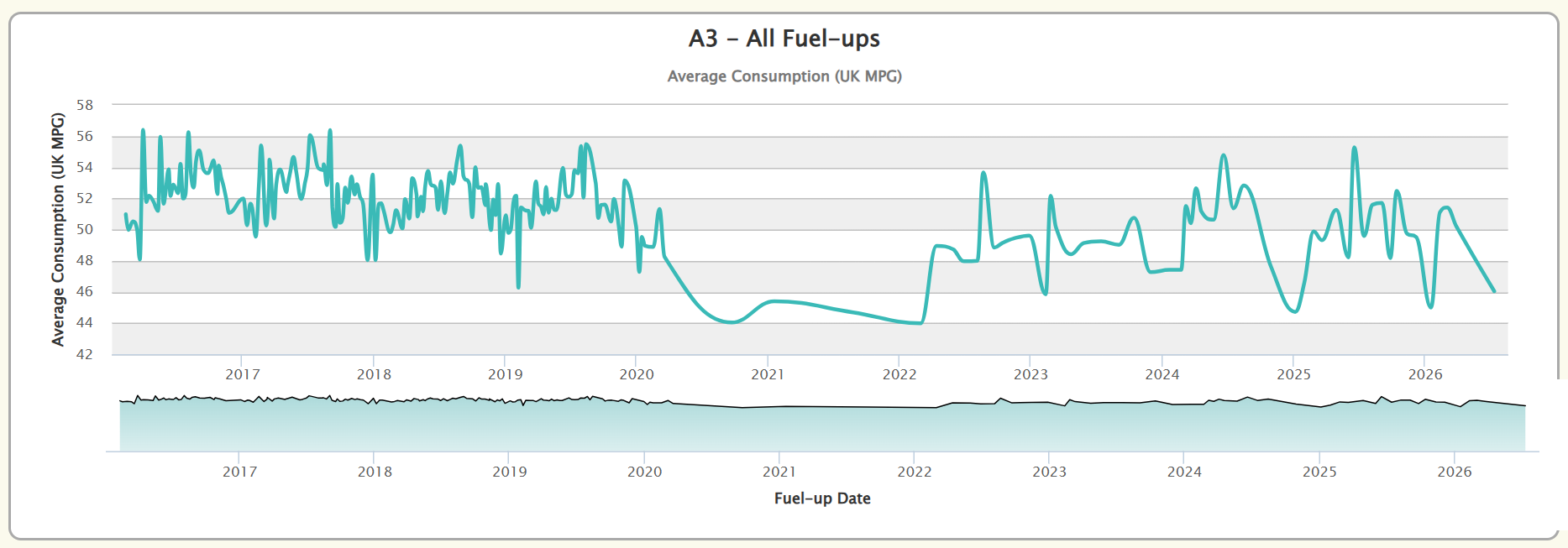Click the line's sharp peak in mid-2025
The width and height of the screenshot is (1568, 548).
(1355, 148)
